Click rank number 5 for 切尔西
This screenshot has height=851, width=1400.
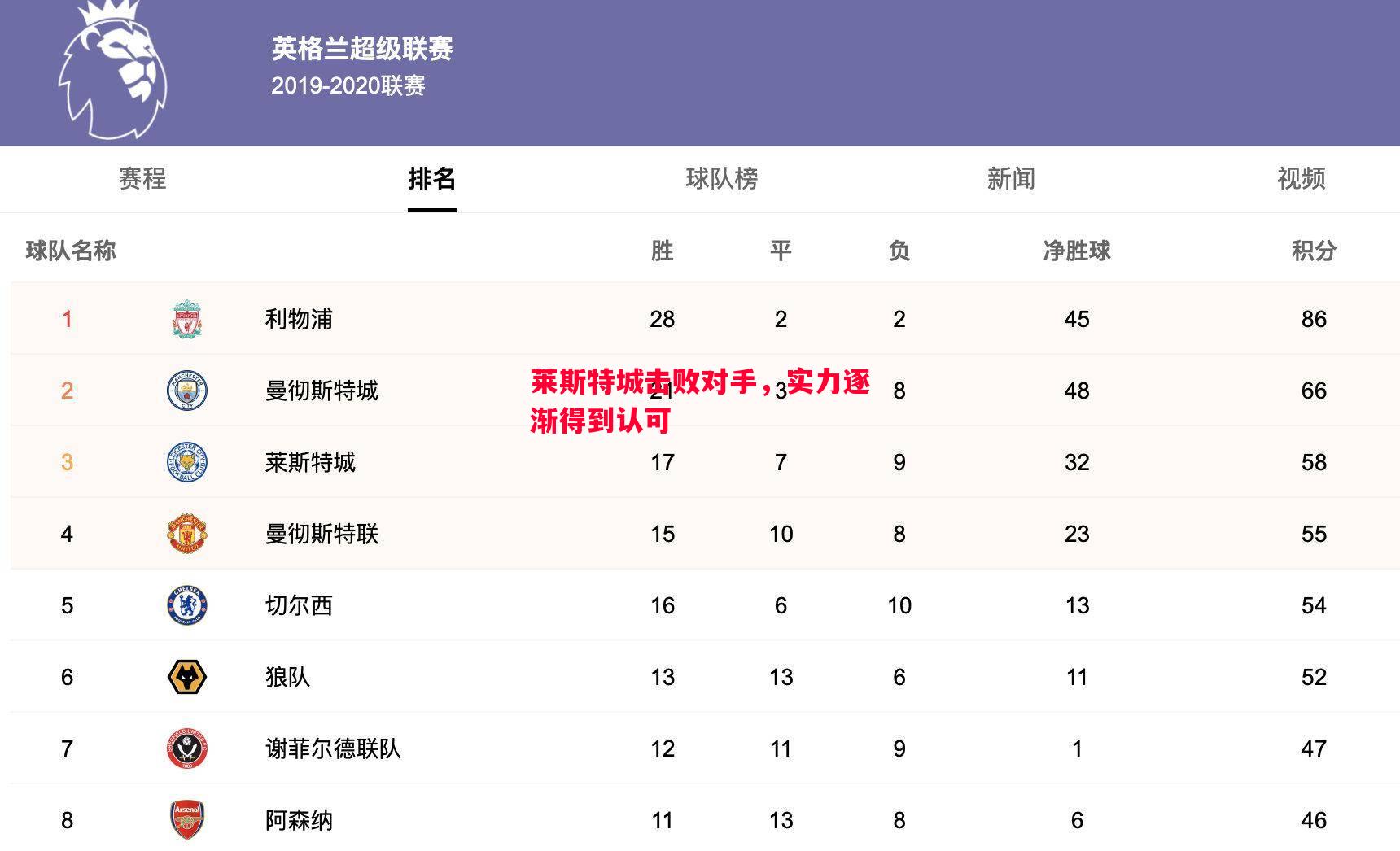[x=68, y=605]
